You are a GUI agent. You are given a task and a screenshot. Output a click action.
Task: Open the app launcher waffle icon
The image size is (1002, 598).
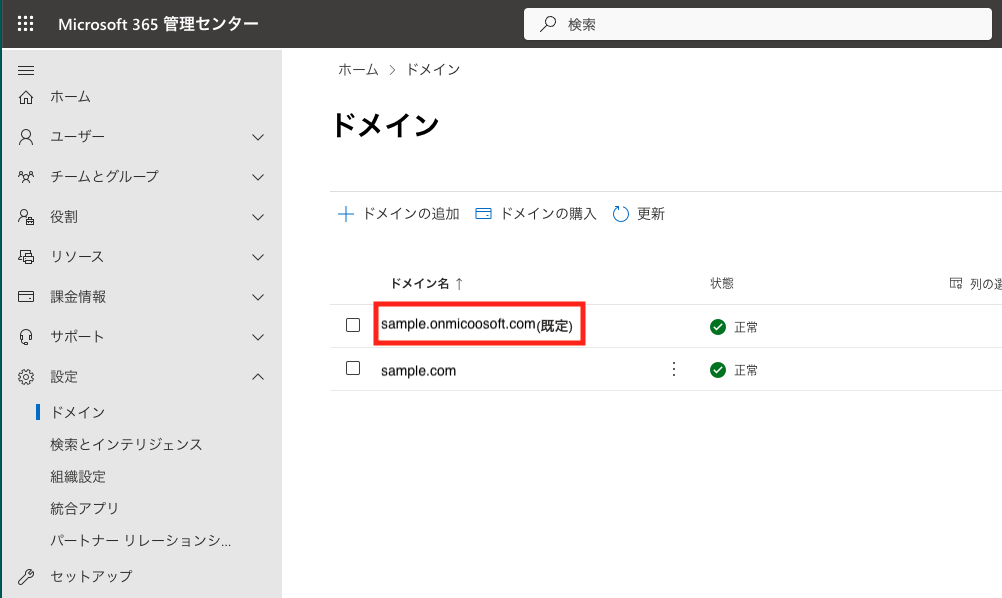26,24
